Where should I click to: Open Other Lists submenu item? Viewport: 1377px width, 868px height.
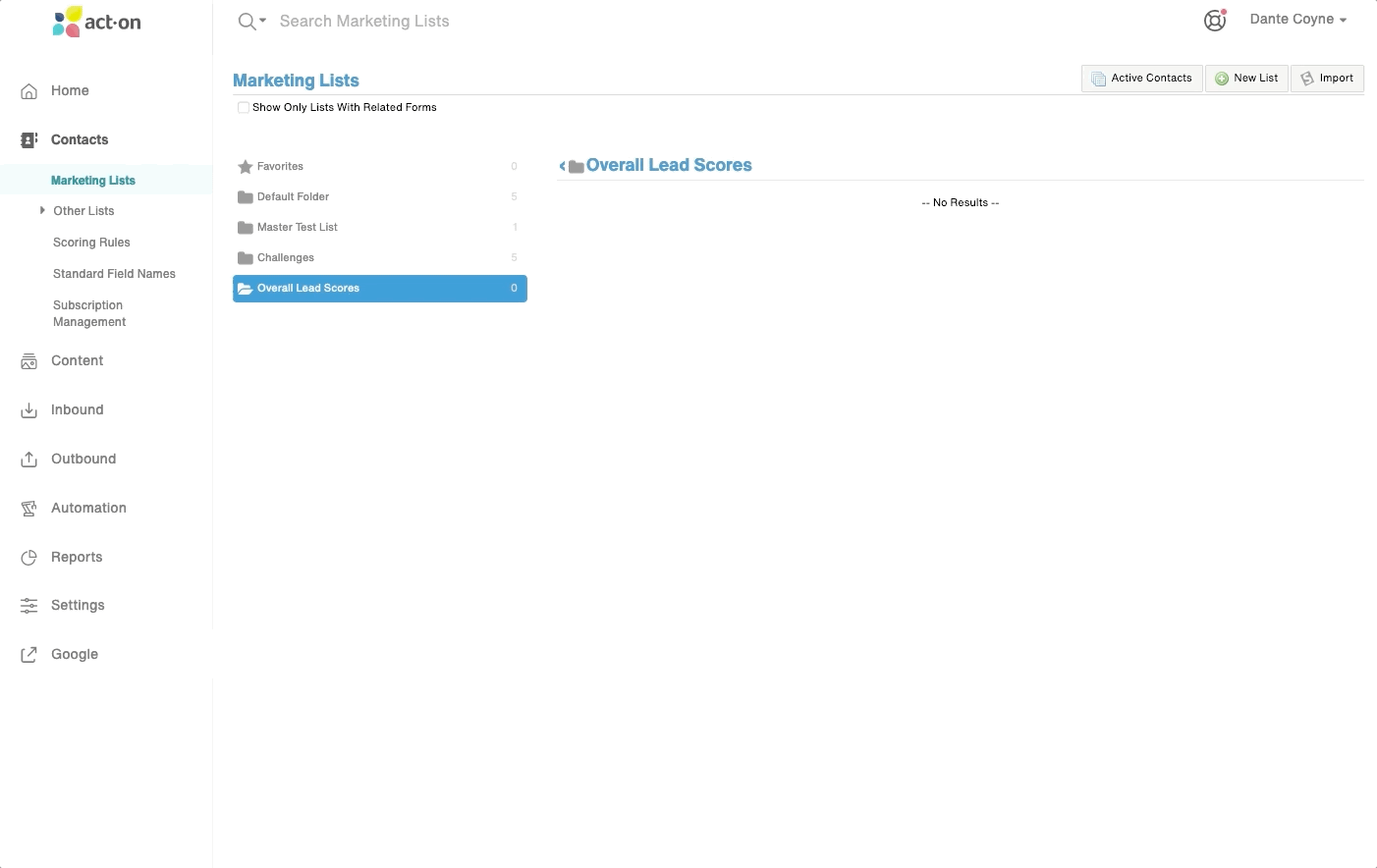click(83, 211)
